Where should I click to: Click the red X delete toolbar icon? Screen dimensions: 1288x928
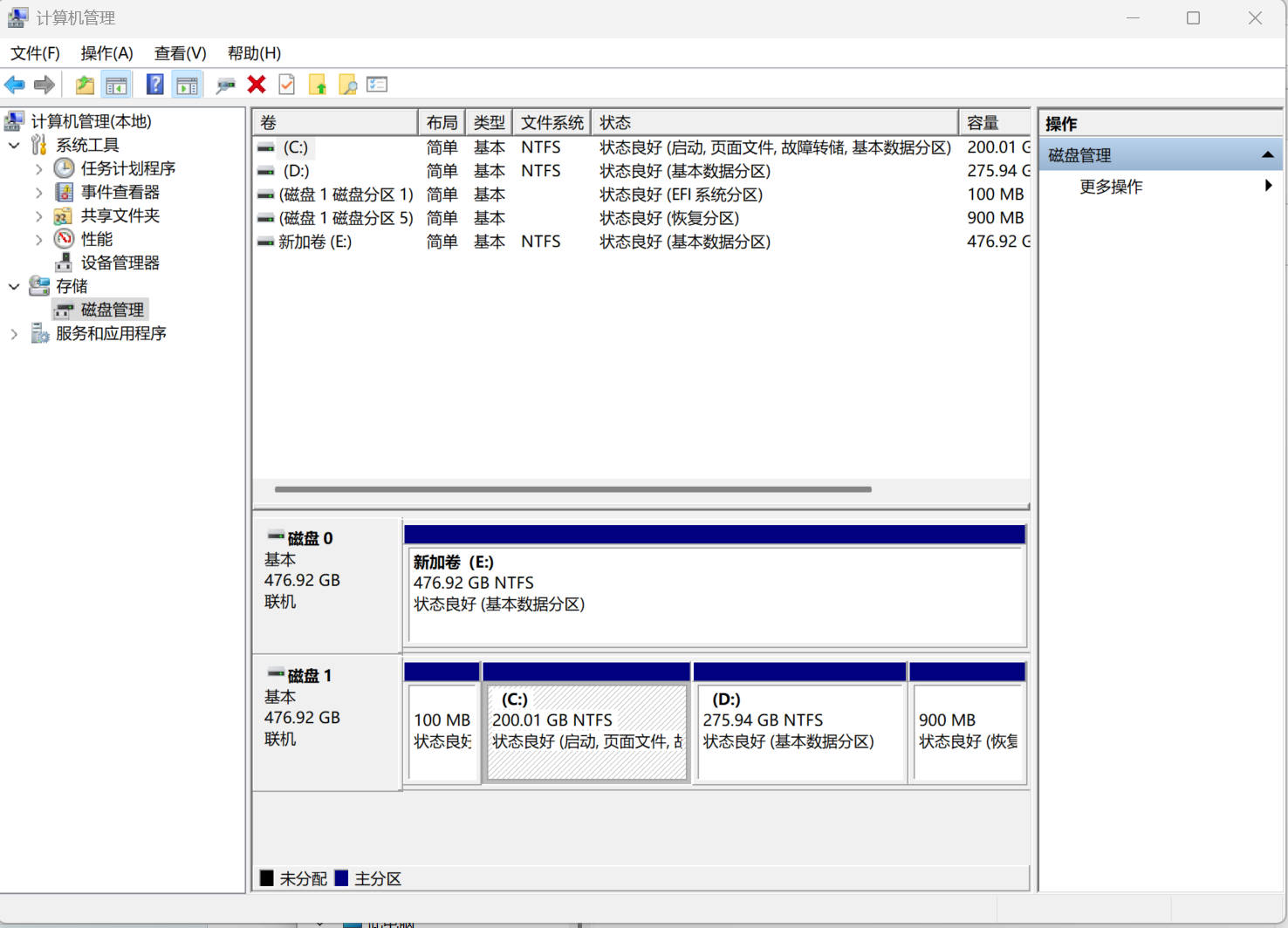[257, 85]
